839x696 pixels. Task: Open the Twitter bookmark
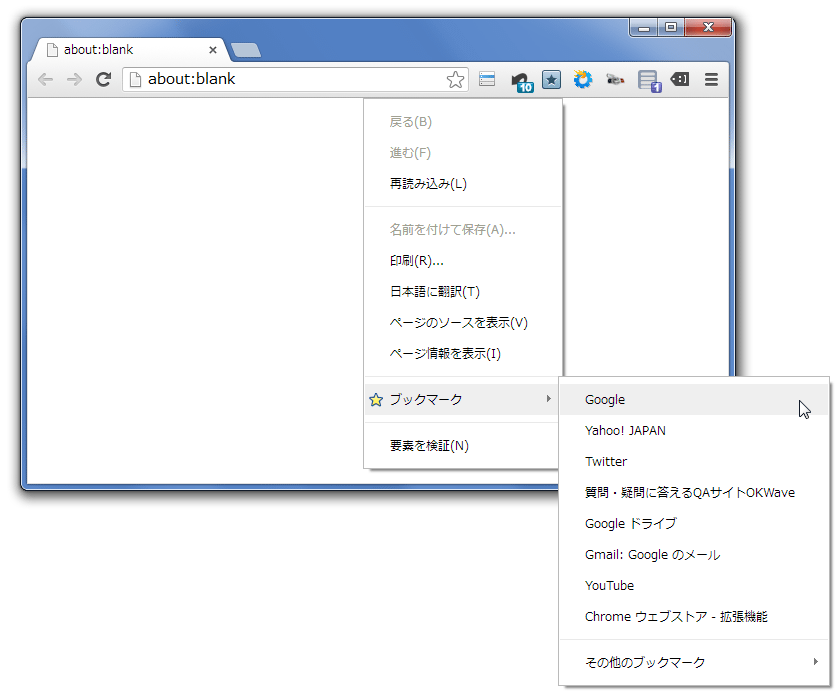[694, 462]
